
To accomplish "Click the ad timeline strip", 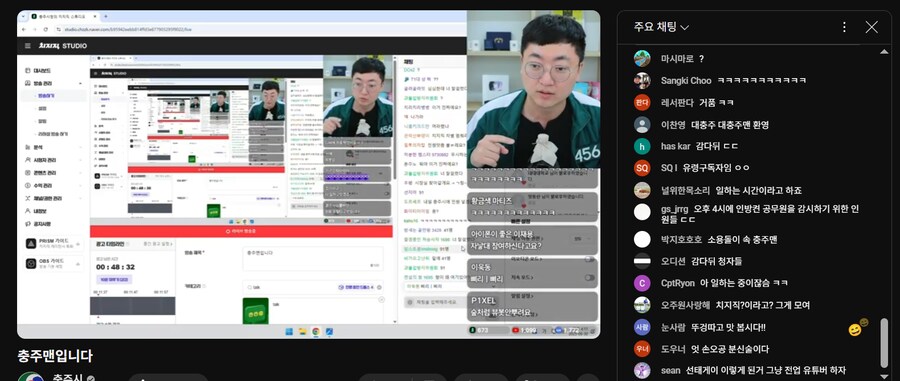I will [x=133, y=306].
